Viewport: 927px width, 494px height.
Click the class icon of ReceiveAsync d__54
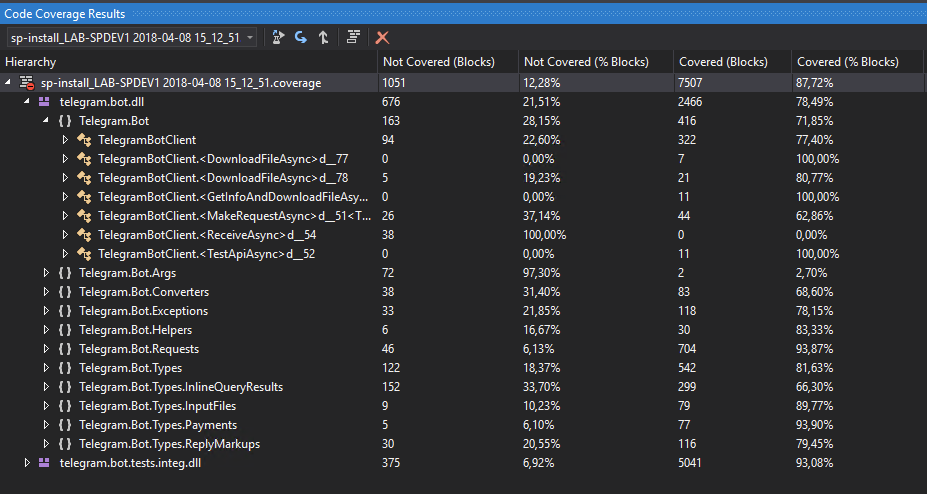(x=84, y=235)
